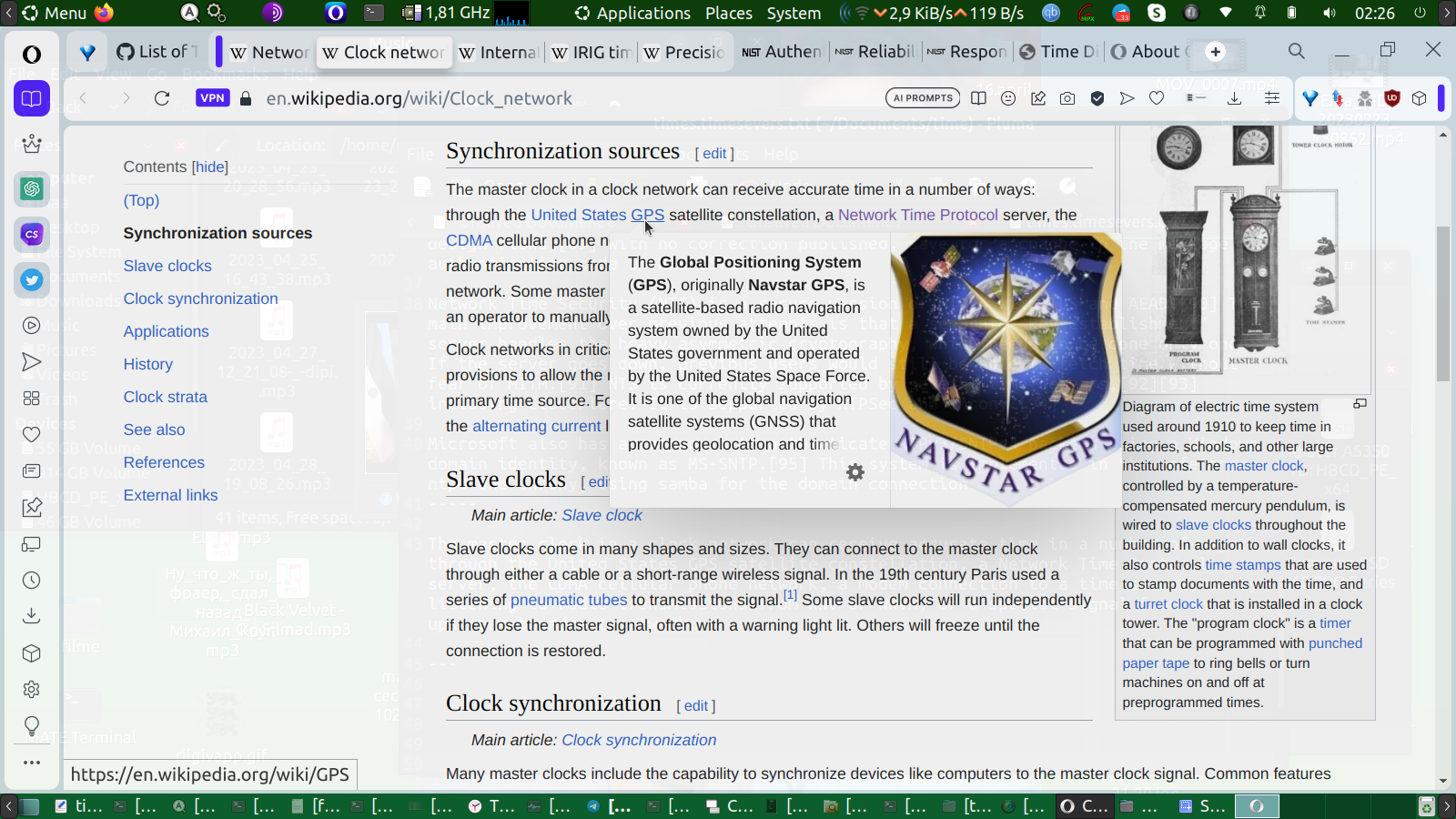Image resolution: width=1456 pixels, height=819 pixels.
Task: Click the gear icon in GPS preview popup
Action: click(x=855, y=472)
